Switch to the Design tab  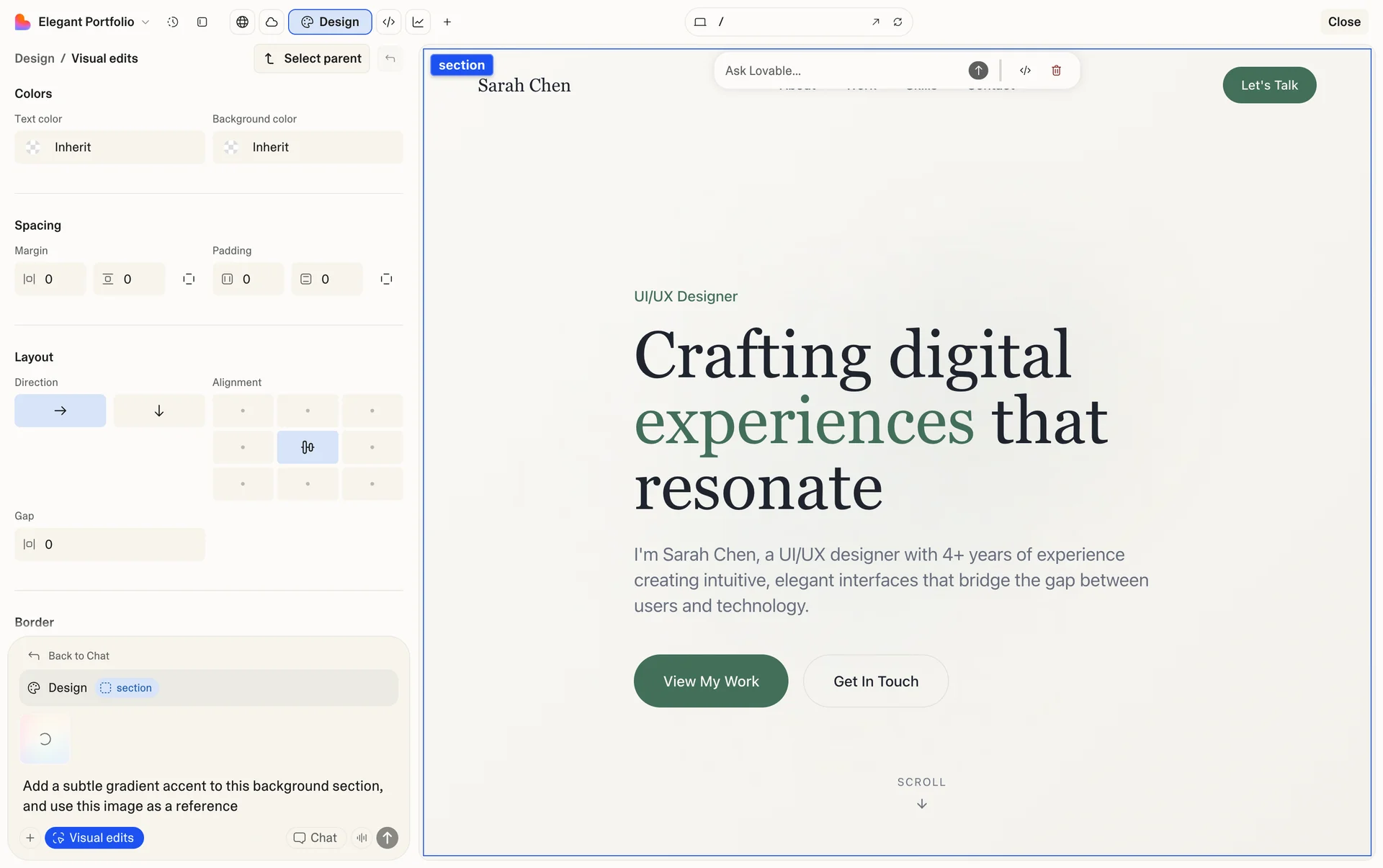(x=330, y=22)
